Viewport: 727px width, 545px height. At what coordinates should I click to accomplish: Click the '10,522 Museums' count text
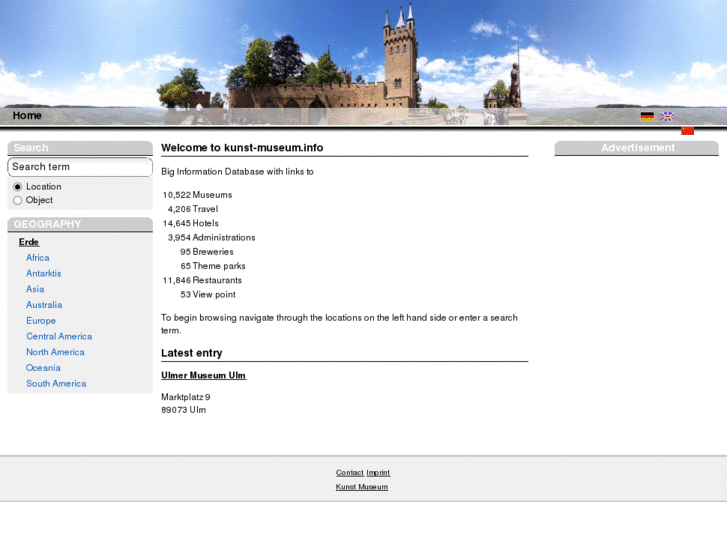pos(197,195)
